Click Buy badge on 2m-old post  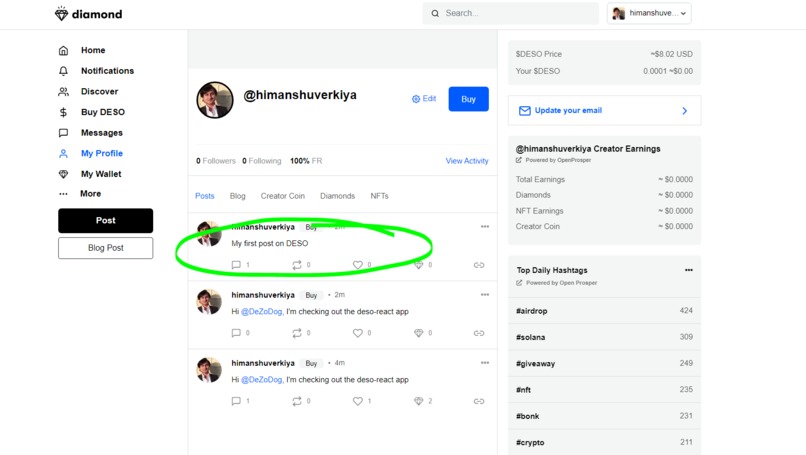[x=311, y=295]
